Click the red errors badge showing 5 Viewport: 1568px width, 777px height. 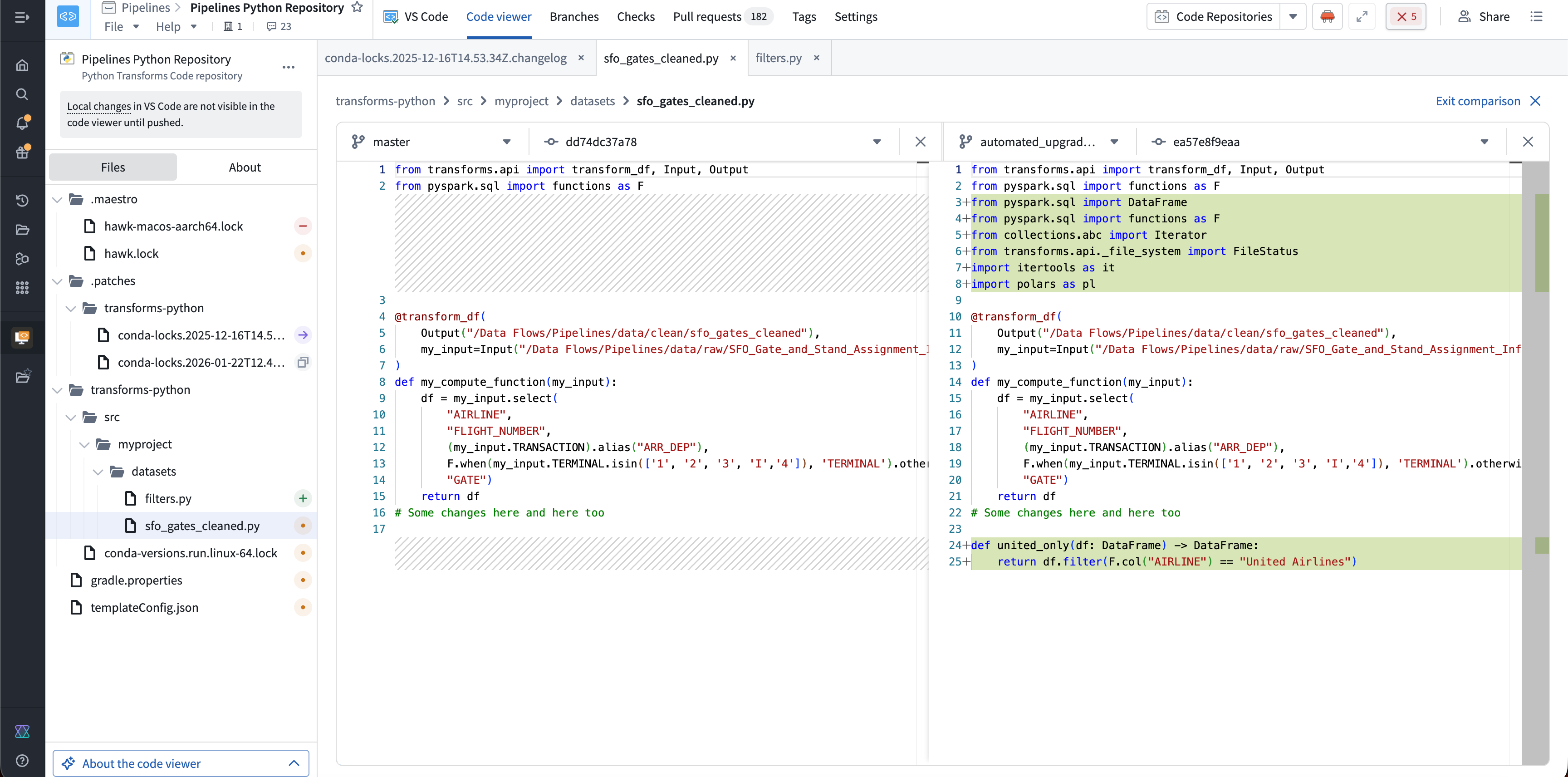[x=1406, y=16]
